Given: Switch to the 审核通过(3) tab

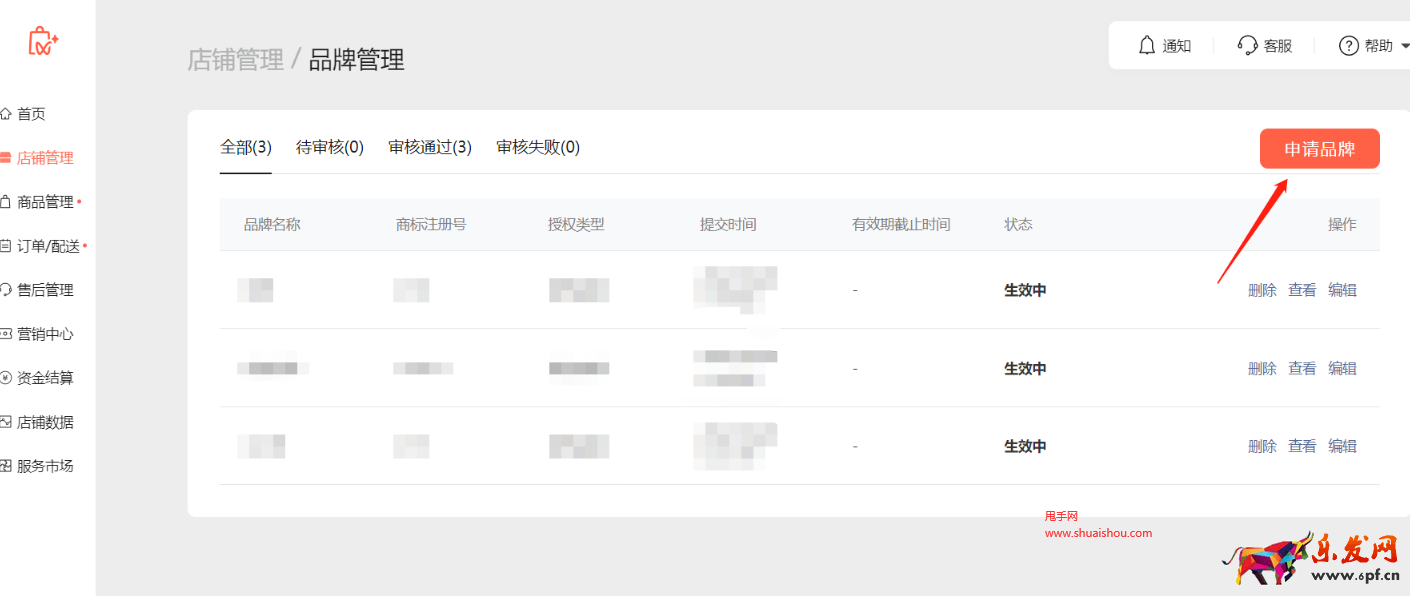Looking at the screenshot, I should click(430, 147).
